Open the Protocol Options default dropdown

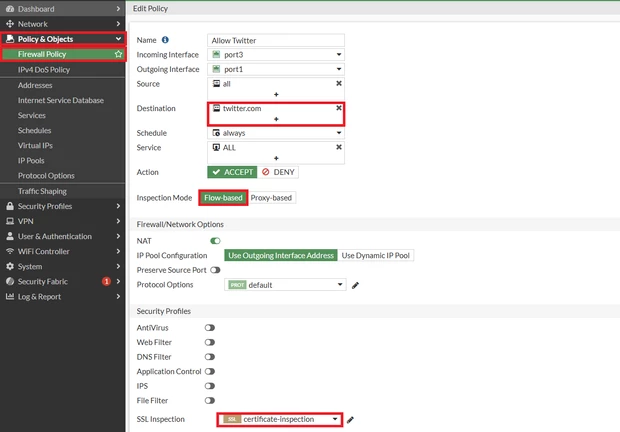pos(285,285)
